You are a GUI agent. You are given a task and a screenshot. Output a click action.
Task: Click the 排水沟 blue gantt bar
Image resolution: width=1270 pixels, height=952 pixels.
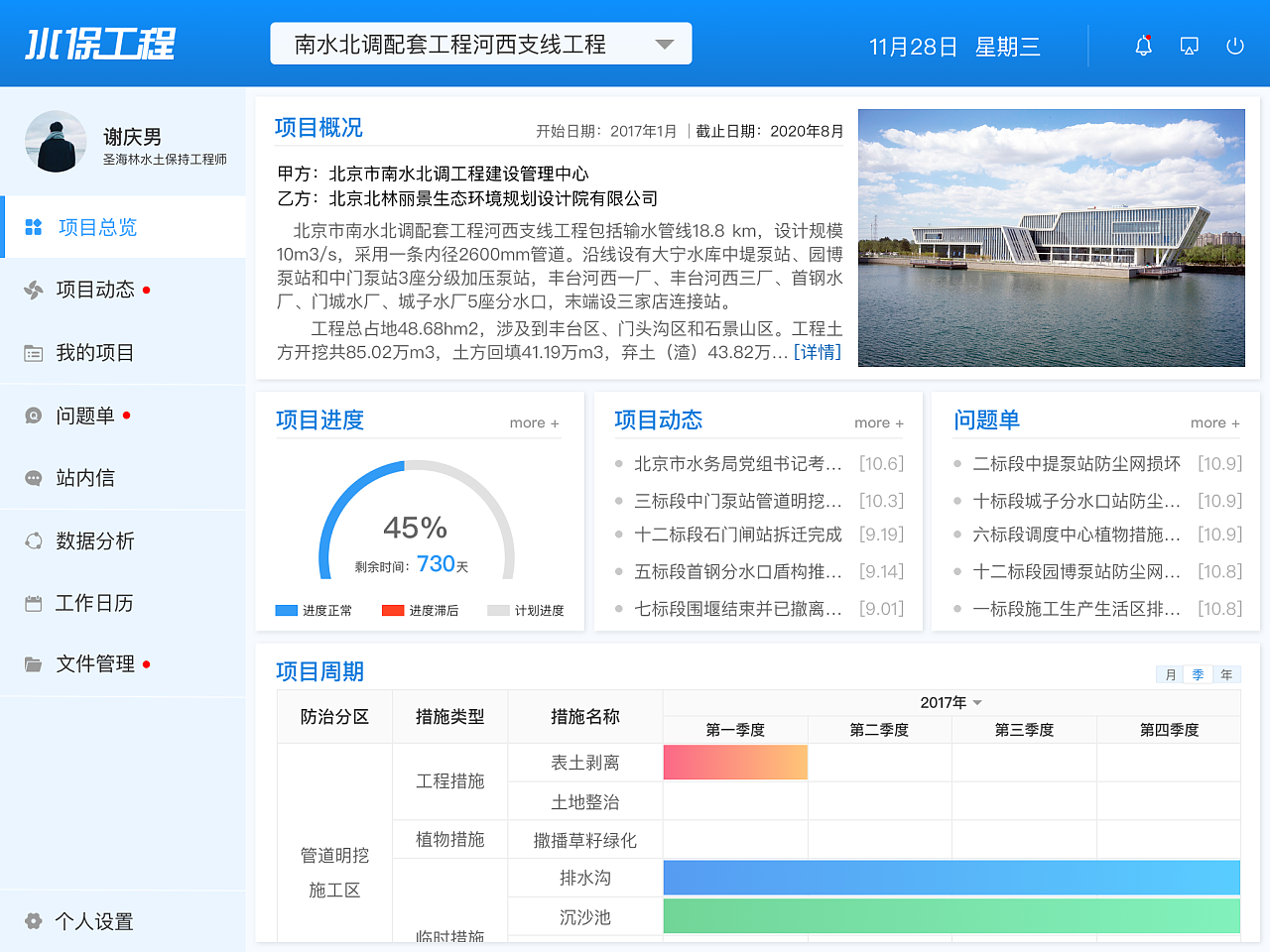click(952, 878)
